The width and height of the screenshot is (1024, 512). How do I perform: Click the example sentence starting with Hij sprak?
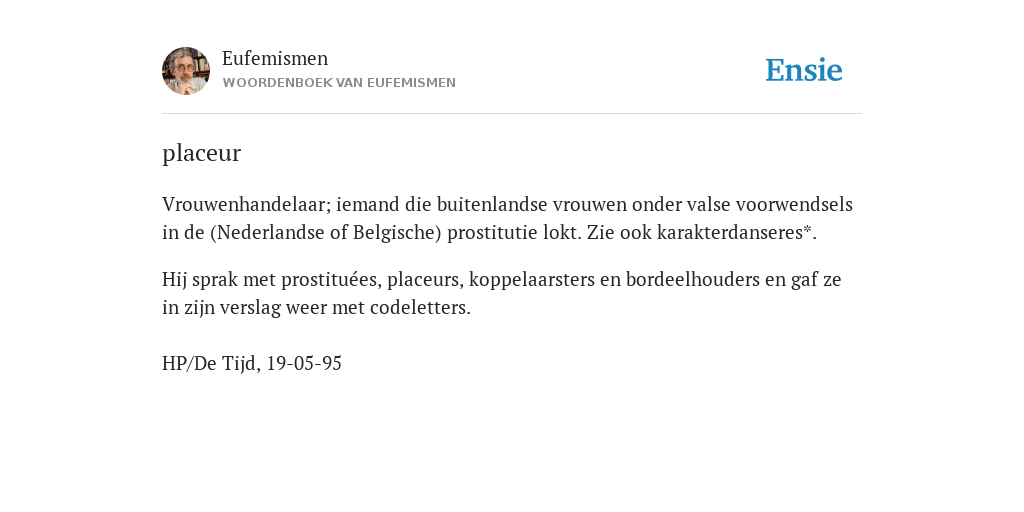pyautogui.click(x=502, y=293)
